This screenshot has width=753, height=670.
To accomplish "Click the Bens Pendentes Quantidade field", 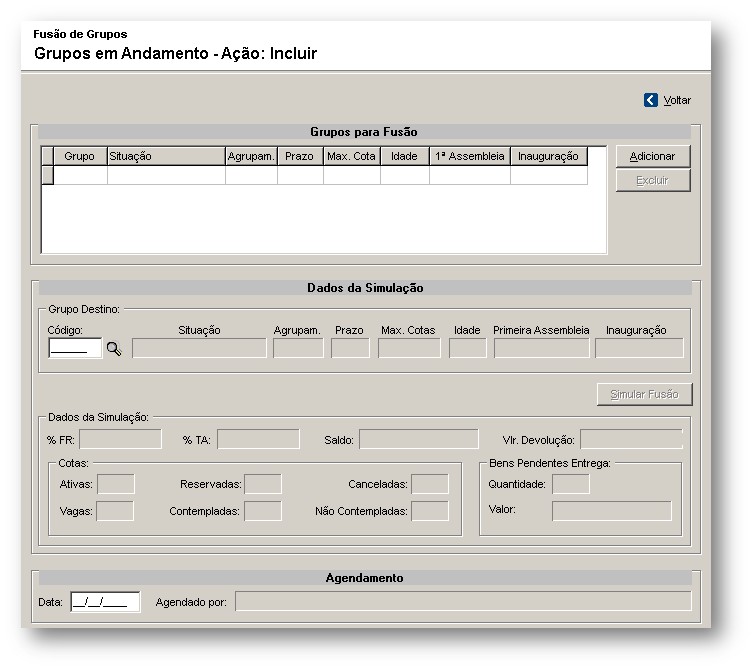I will click(571, 484).
